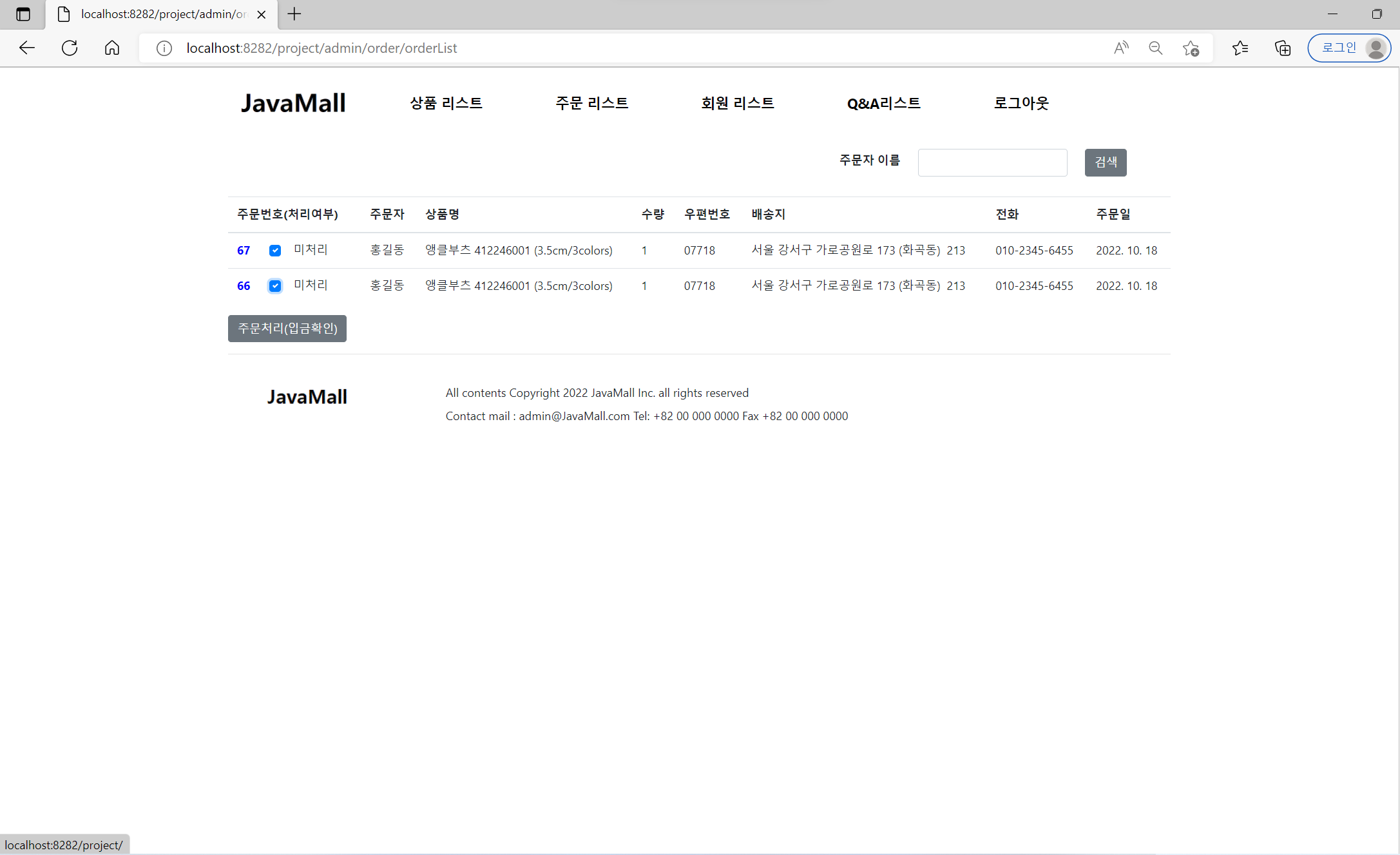
Task: Select the product name in order 67 row
Action: click(x=519, y=251)
